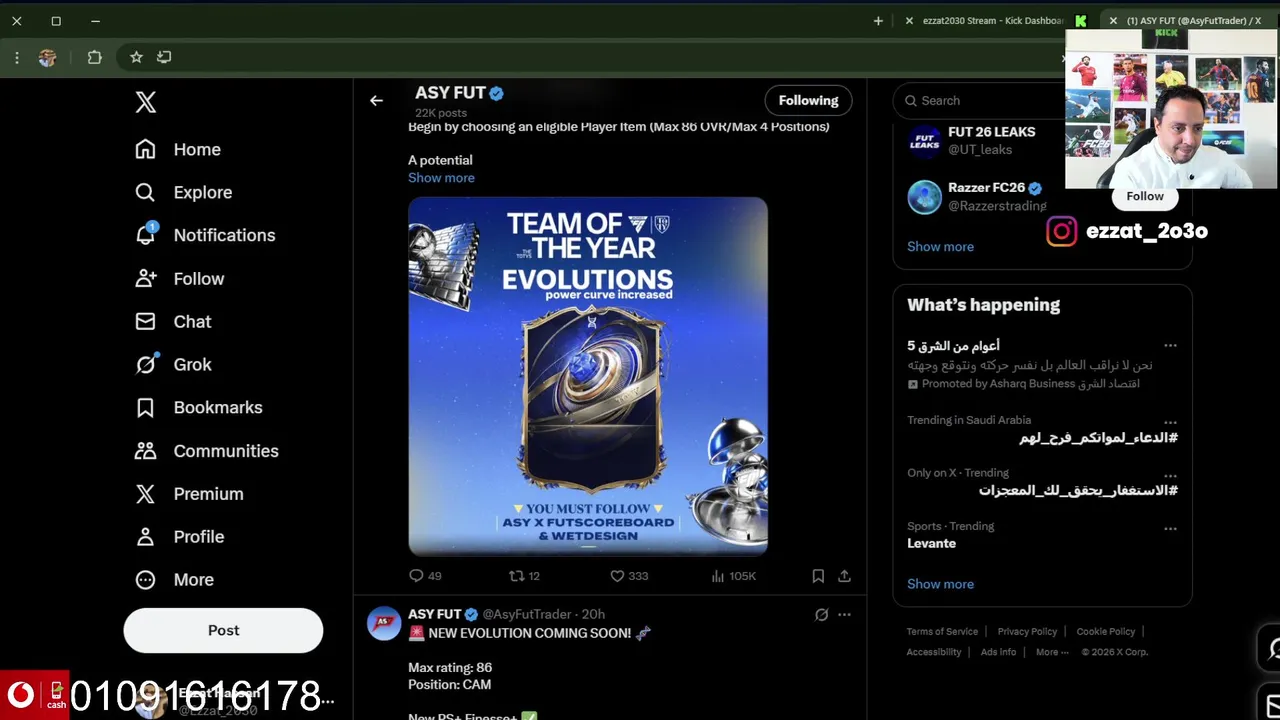Click the Communities sidebar icon
The height and width of the screenshot is (720, 1280).
point(145,451)
